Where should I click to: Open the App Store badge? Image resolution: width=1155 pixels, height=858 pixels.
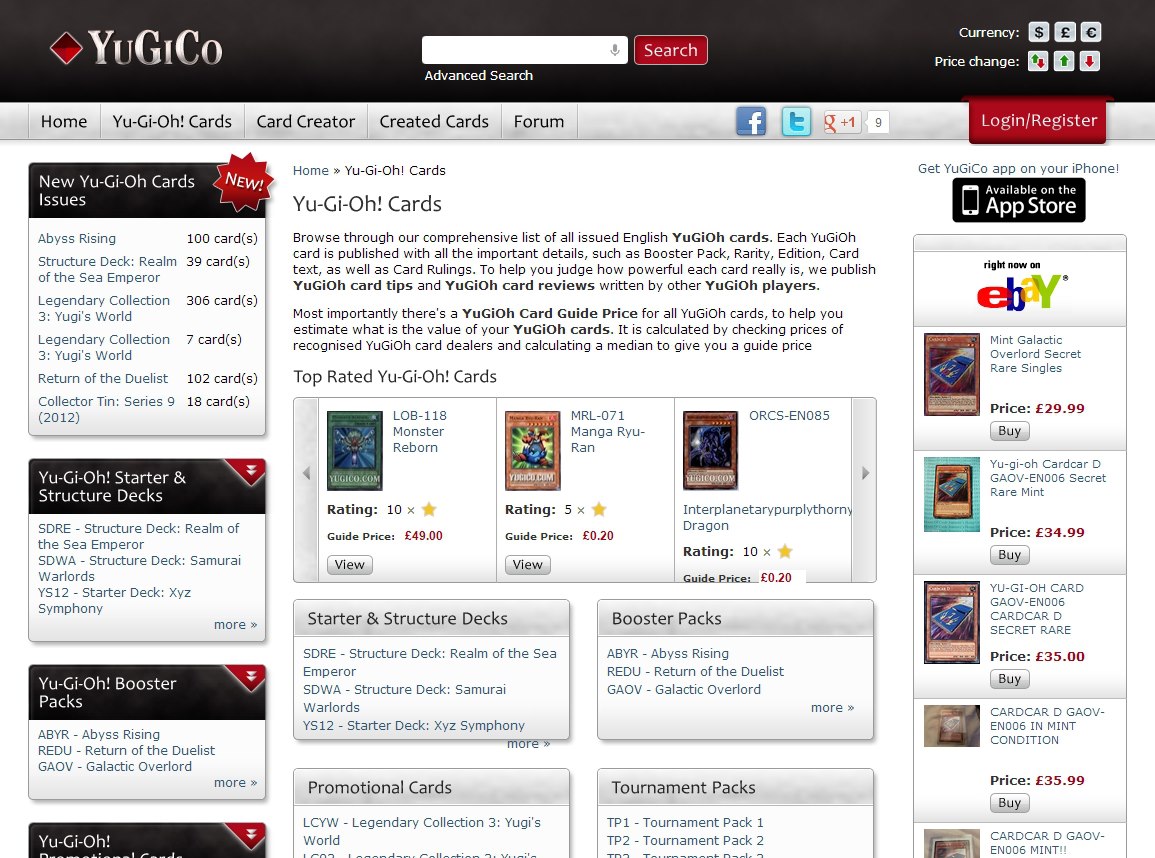click(x=1019, y=200)
